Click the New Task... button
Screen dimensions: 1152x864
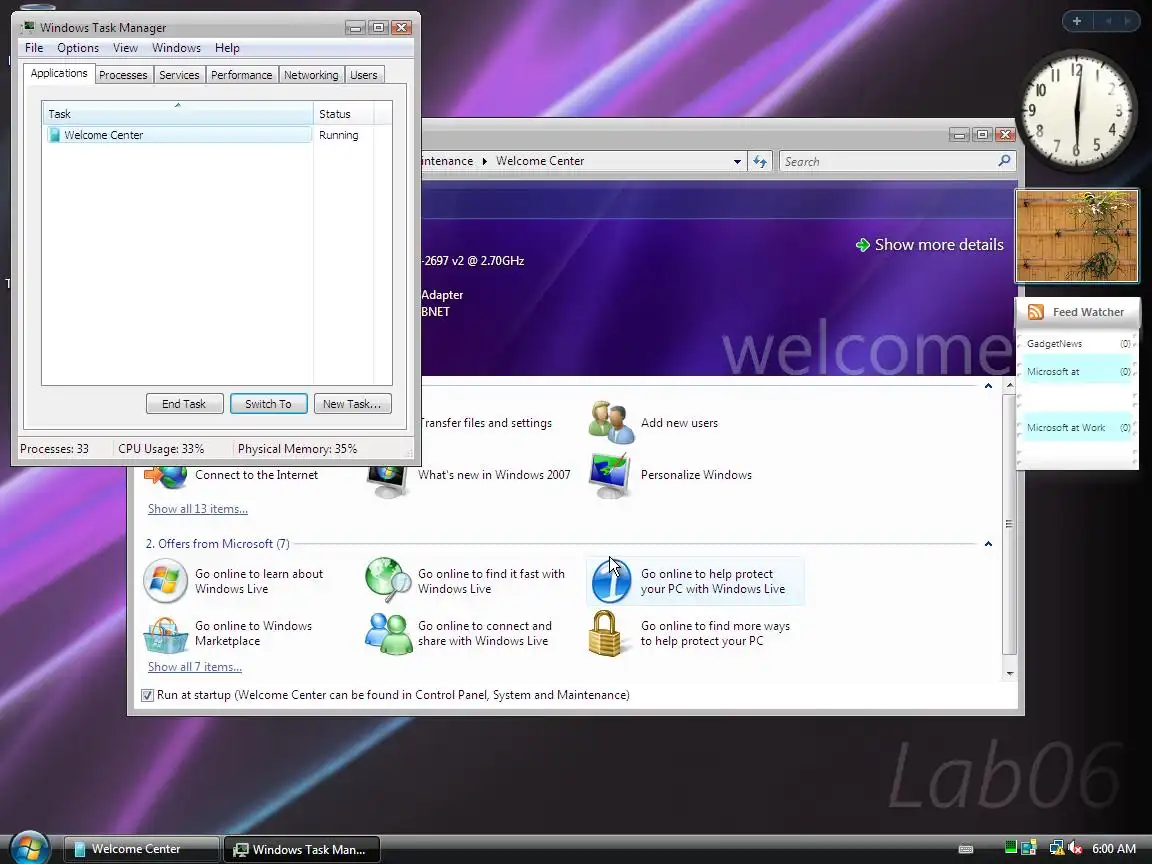[352, 404]
